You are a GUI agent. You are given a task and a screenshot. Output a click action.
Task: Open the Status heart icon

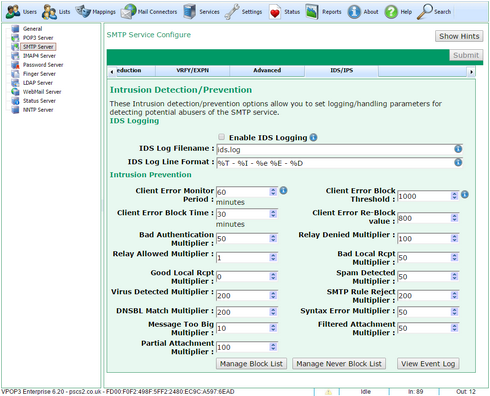tap(275, 12)
